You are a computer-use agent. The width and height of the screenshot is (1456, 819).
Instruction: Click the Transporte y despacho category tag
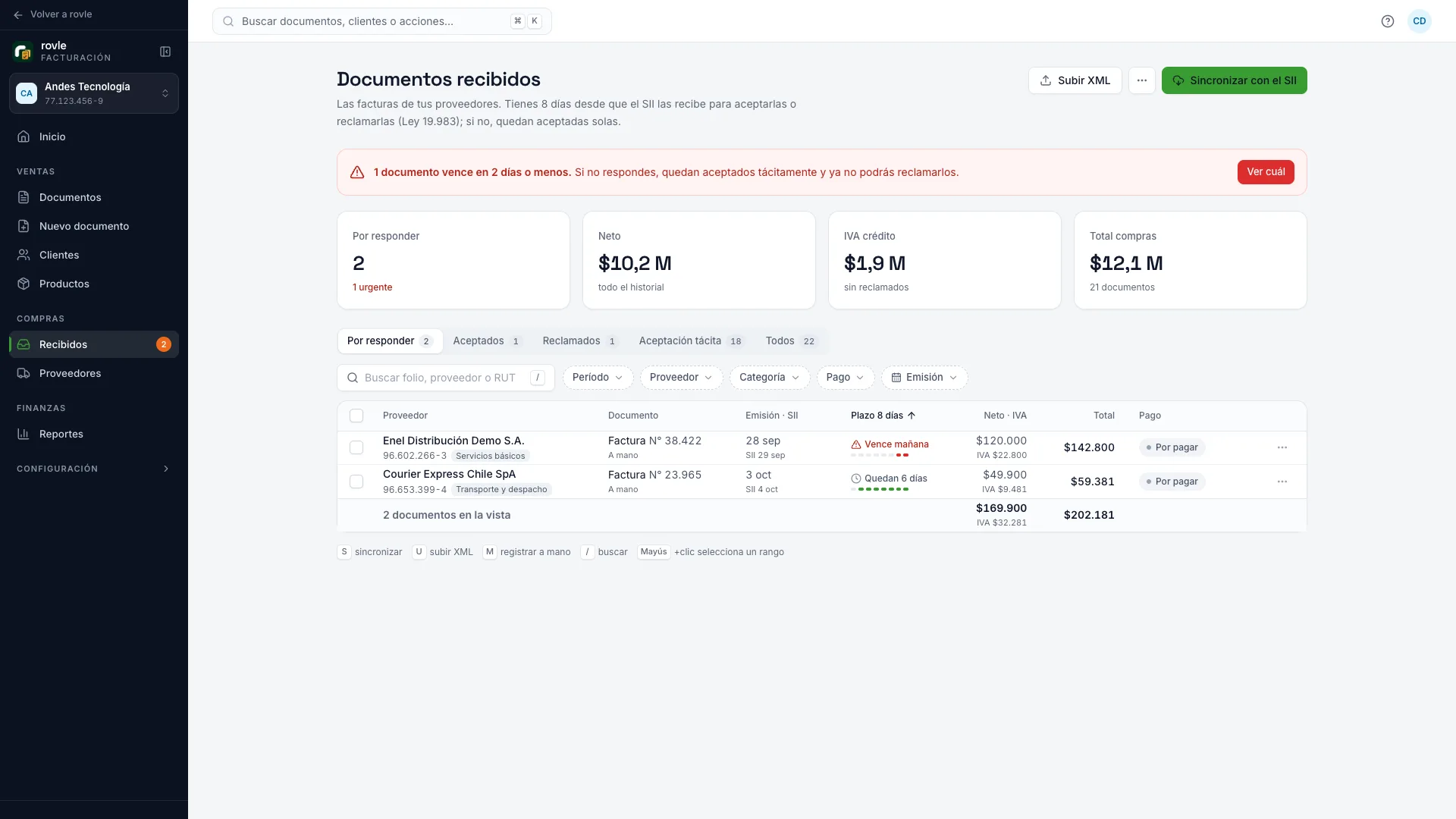(x=501, y=490)
